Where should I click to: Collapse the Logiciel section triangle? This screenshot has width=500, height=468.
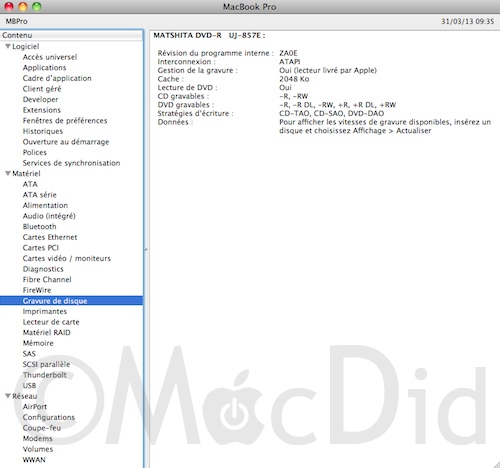(8, 46)
